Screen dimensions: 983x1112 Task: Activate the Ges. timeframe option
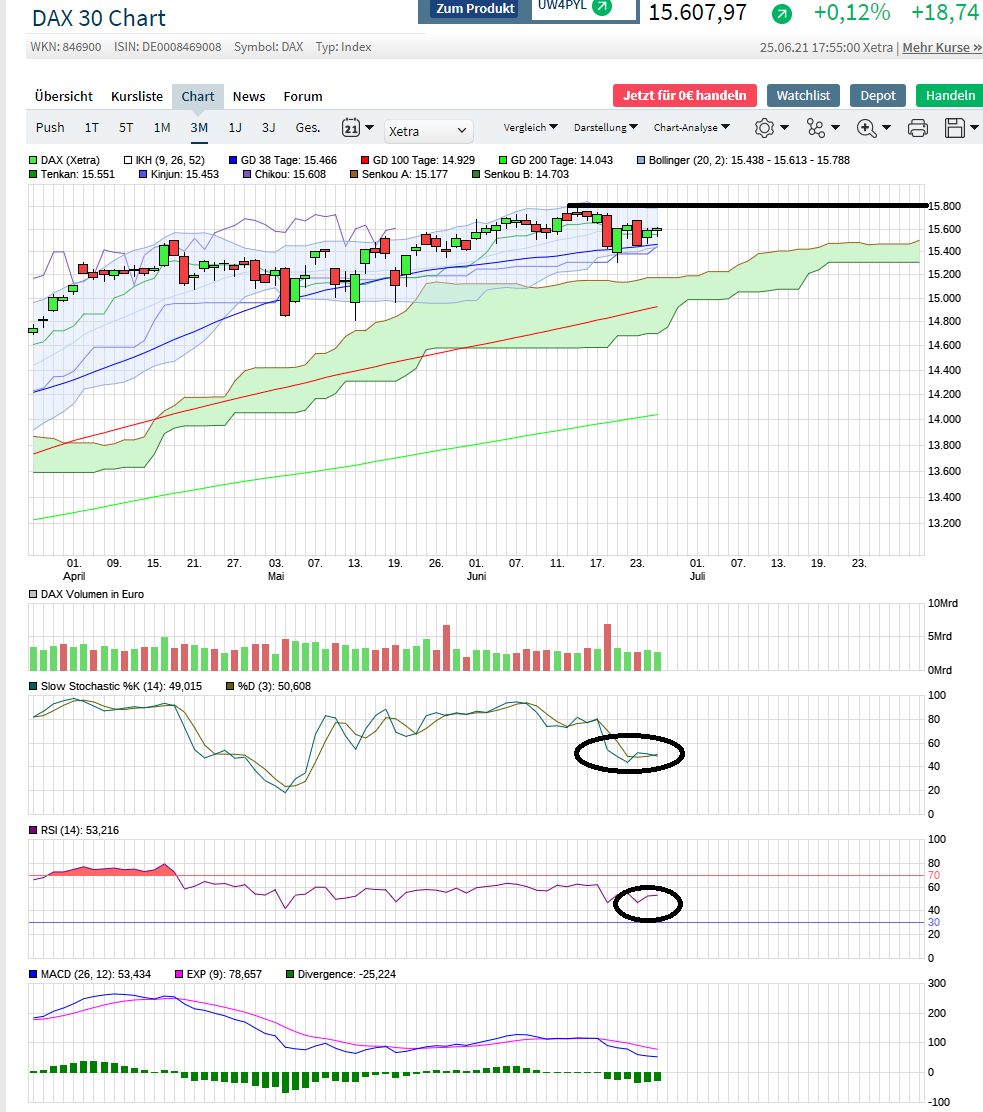click(x=307, y=128)
